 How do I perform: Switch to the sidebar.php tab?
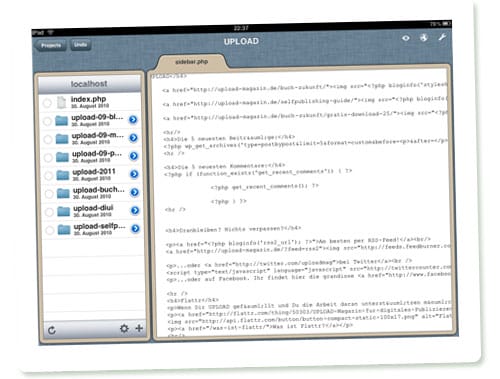click(x=192, y=62)
